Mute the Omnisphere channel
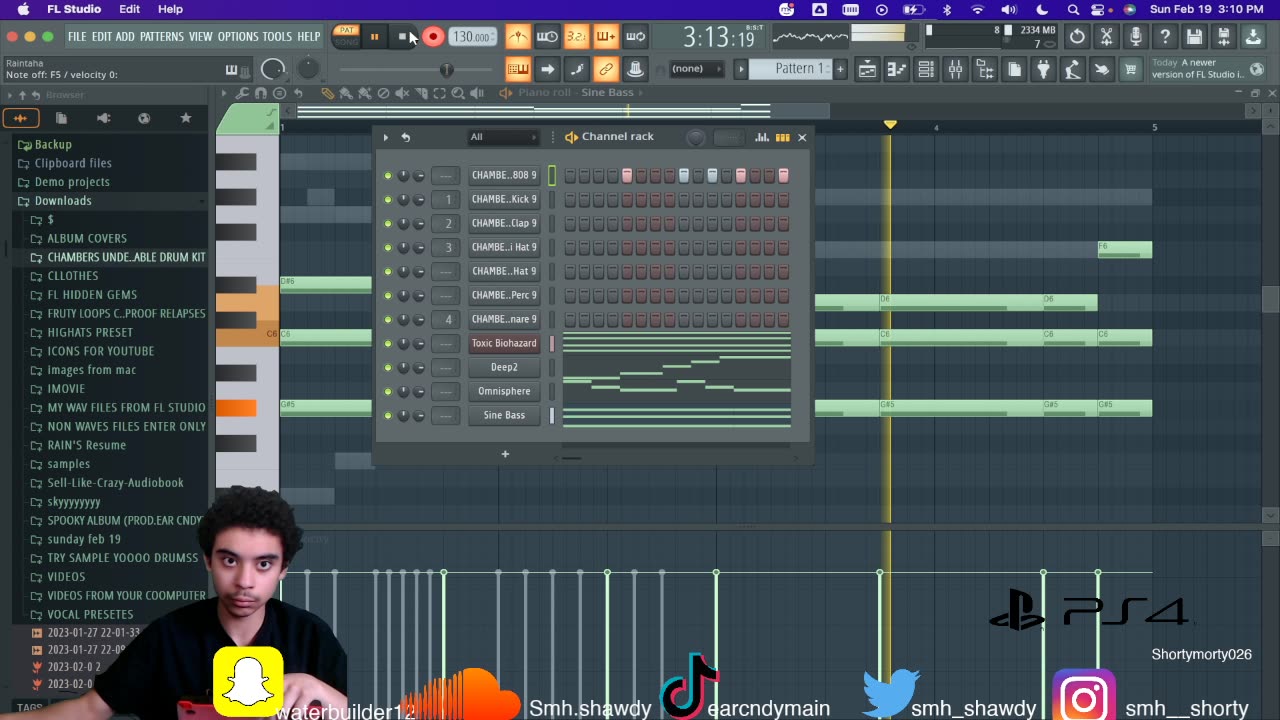 click(x=388, y=391)
